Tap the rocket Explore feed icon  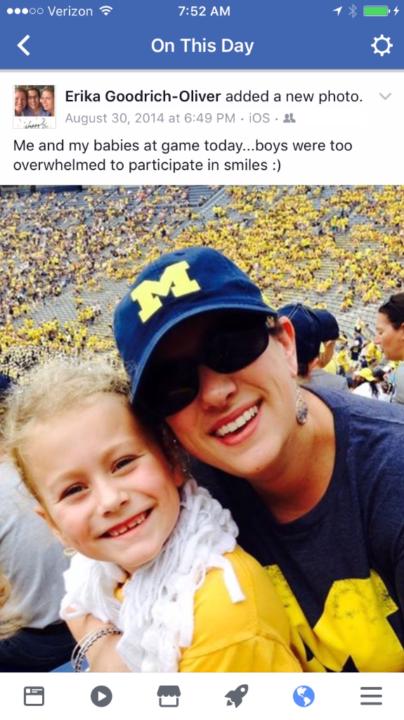tap(236, 696)
